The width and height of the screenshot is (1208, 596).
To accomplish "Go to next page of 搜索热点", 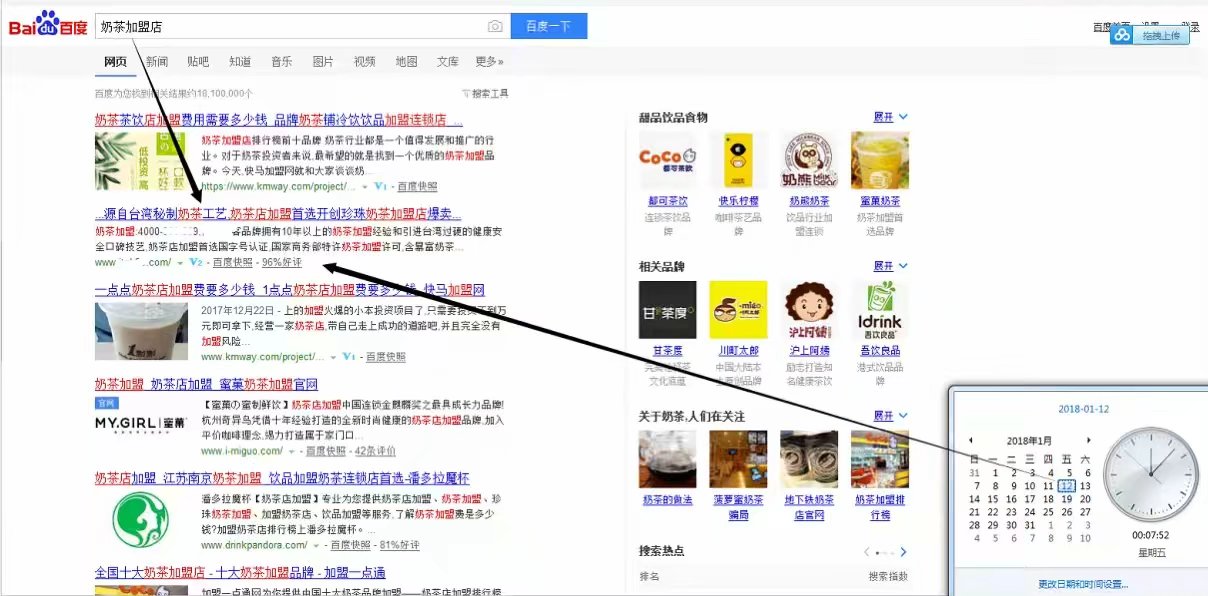I will [903, 551].
